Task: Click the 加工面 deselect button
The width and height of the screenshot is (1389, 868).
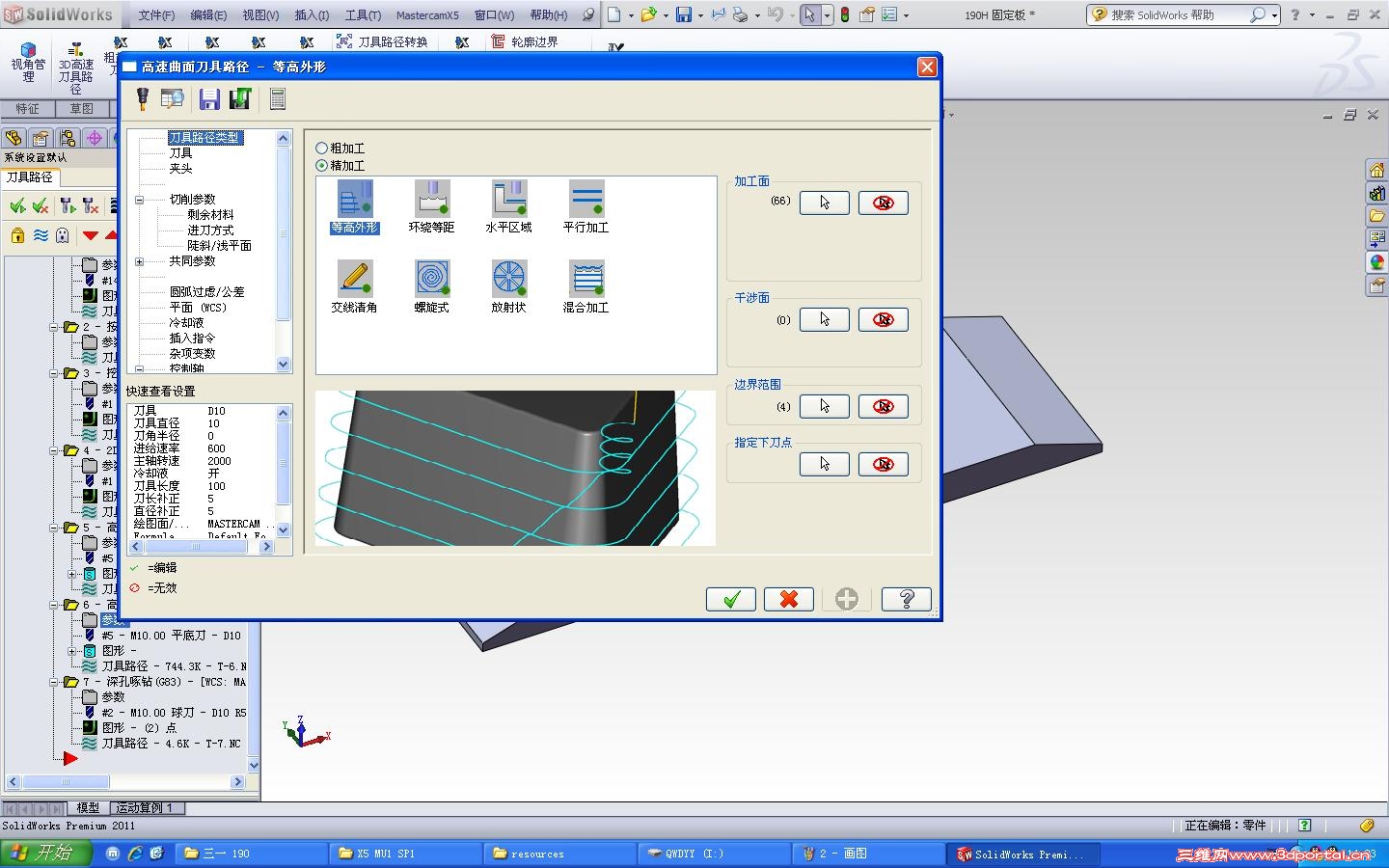Action: [883, 203]
